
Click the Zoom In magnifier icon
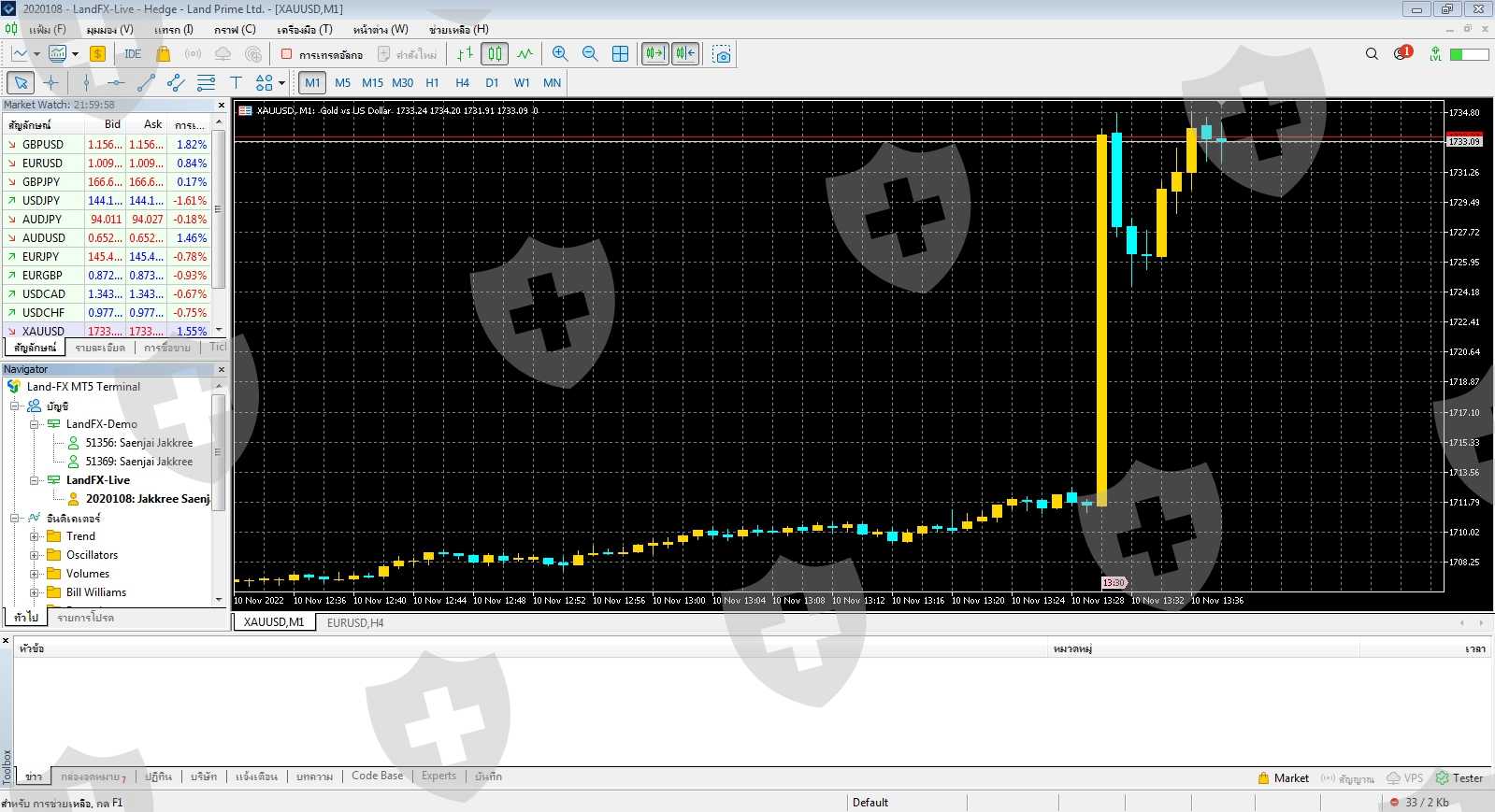pos(560,54)
